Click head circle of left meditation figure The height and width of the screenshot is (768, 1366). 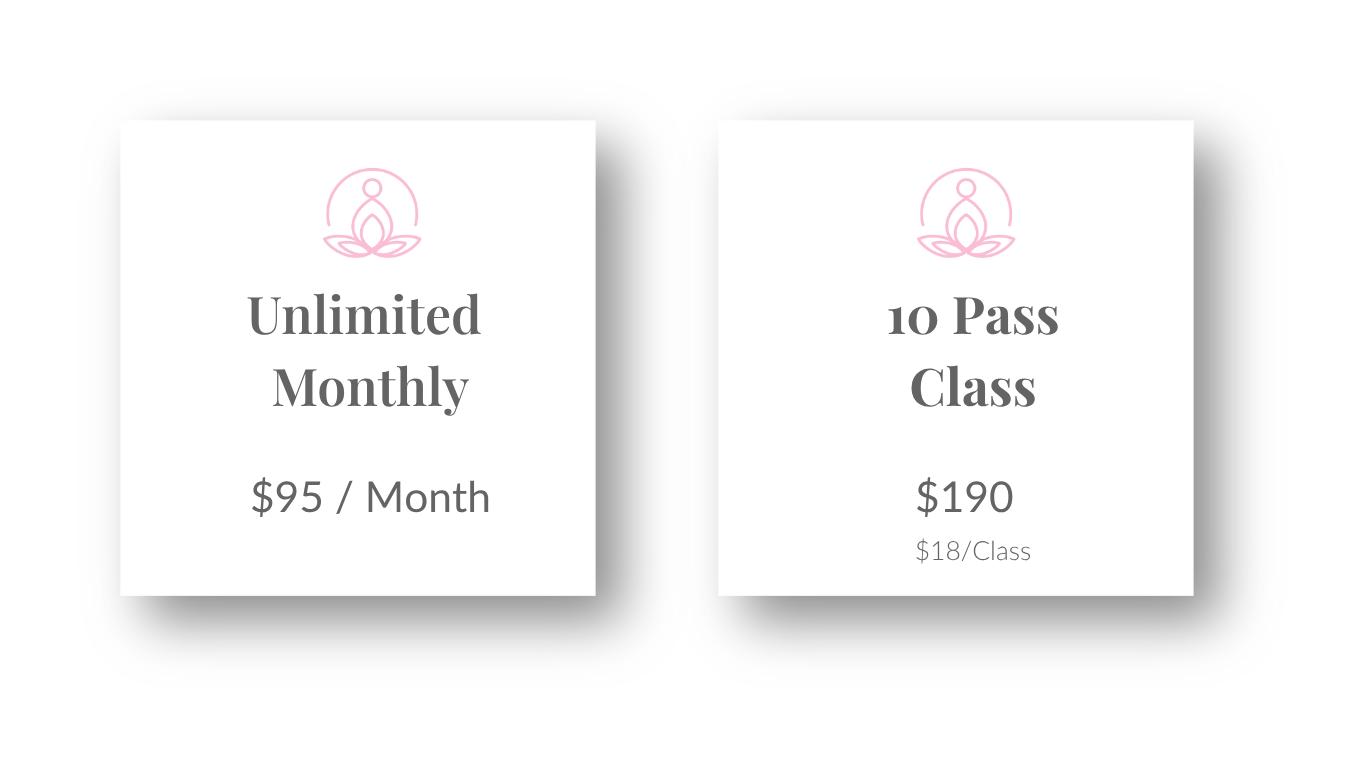coord(372,188)
